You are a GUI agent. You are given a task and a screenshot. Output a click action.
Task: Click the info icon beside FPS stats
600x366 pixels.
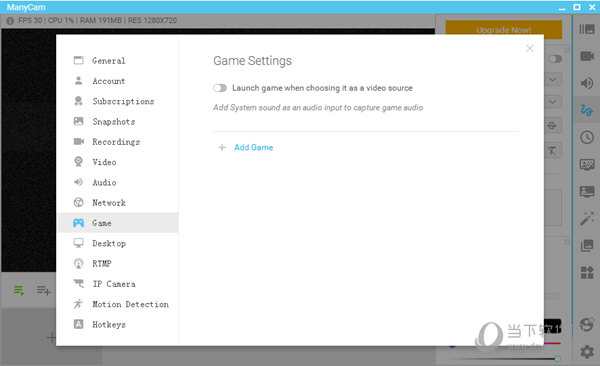tap(10, 21)
